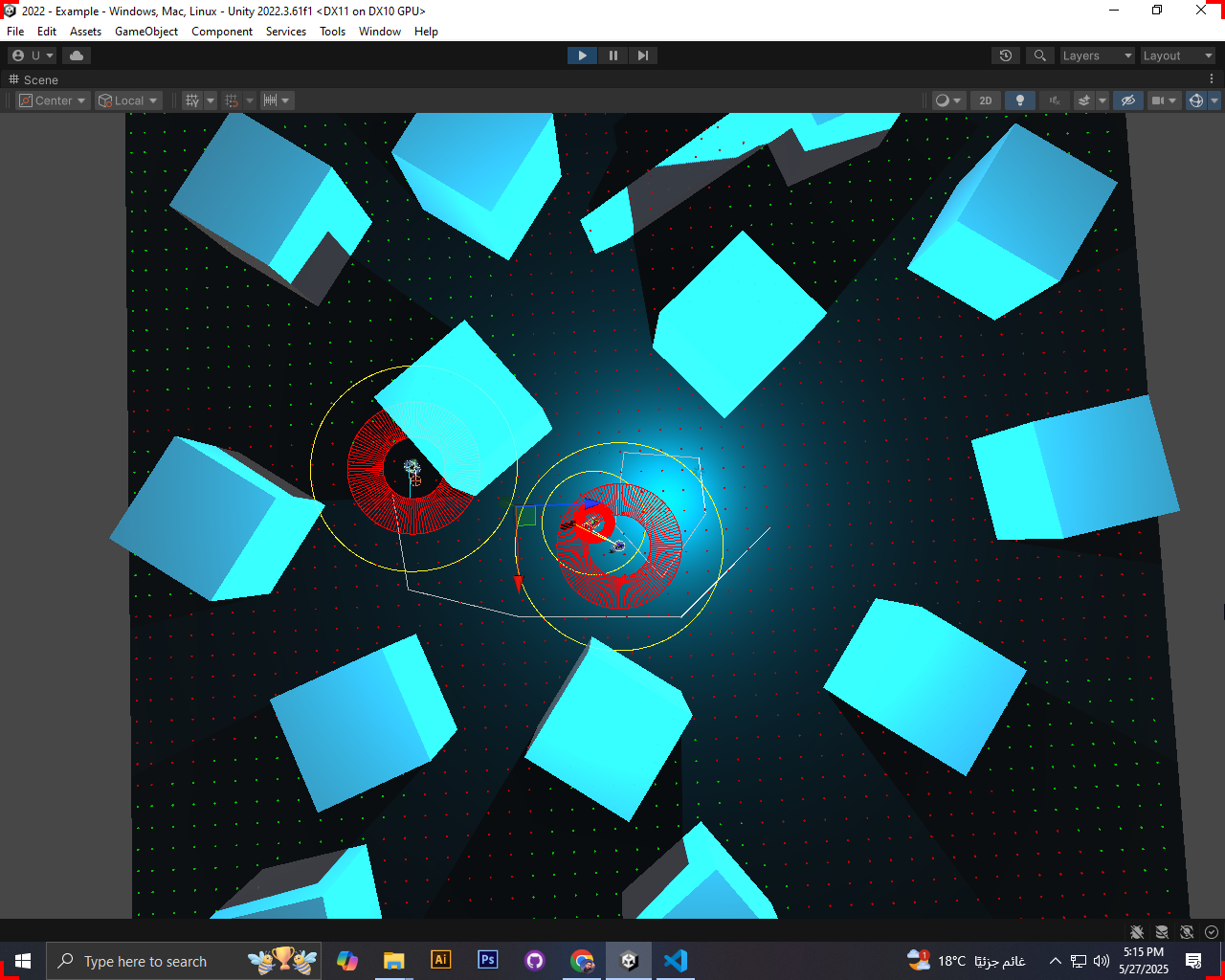Screen dimensions: 1225x980
Task: Open the Layout dropdown
Action: point(1177,56)
